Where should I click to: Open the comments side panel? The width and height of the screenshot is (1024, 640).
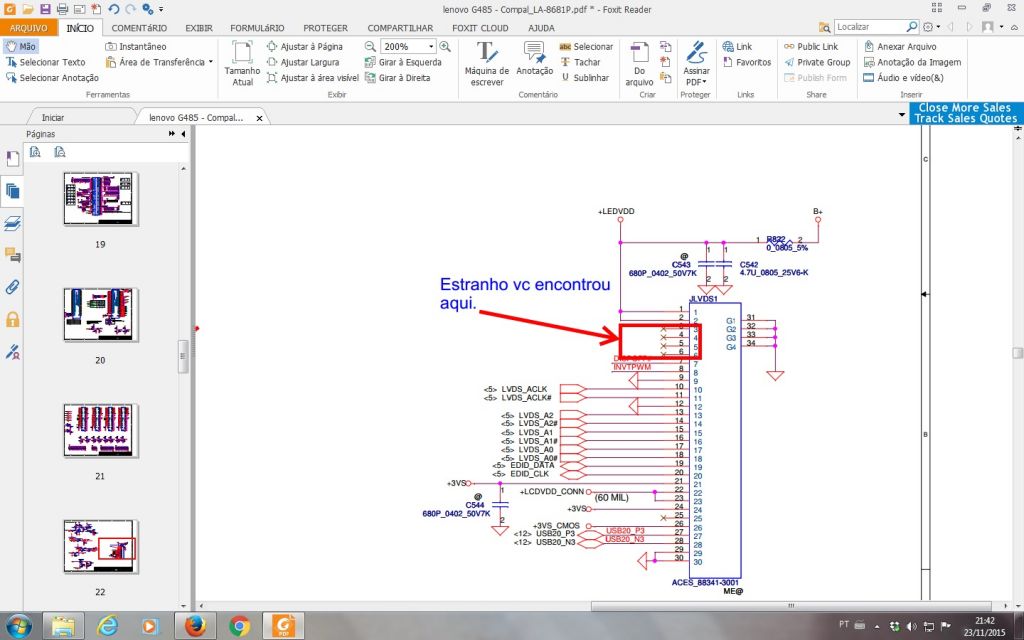coord(12,255)
